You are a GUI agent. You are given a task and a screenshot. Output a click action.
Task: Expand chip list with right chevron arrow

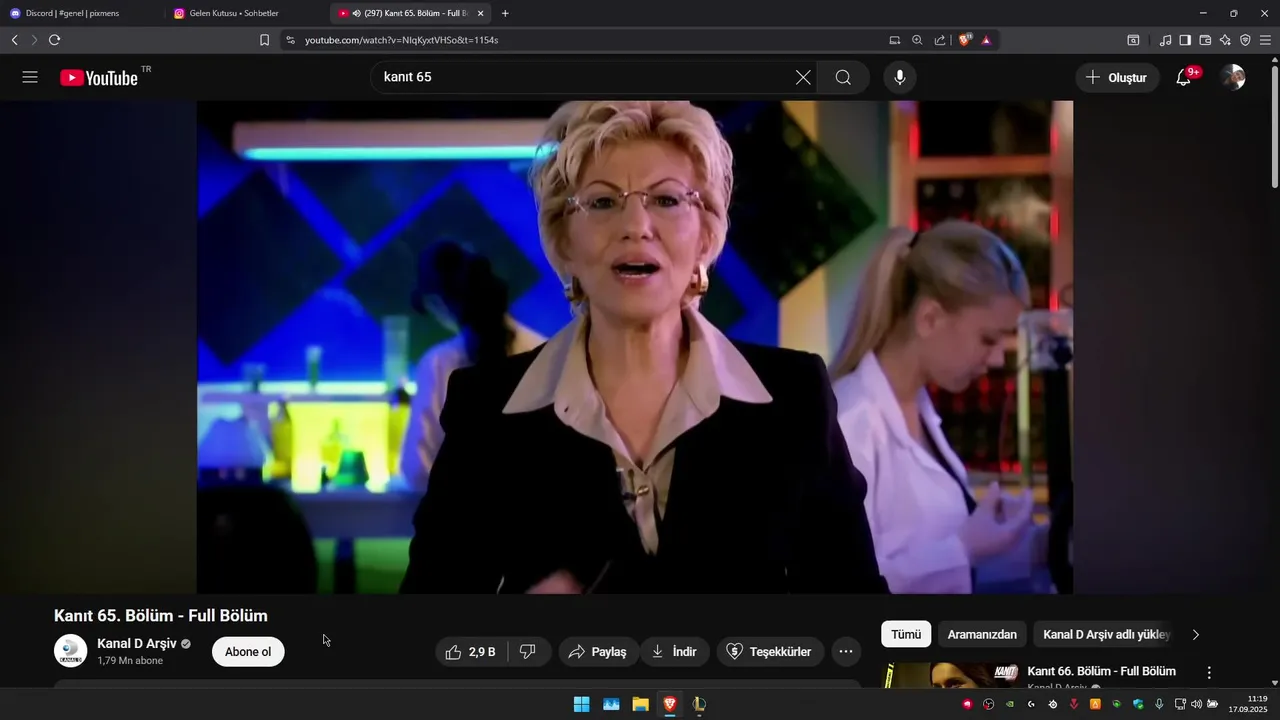coord(1195,634)
